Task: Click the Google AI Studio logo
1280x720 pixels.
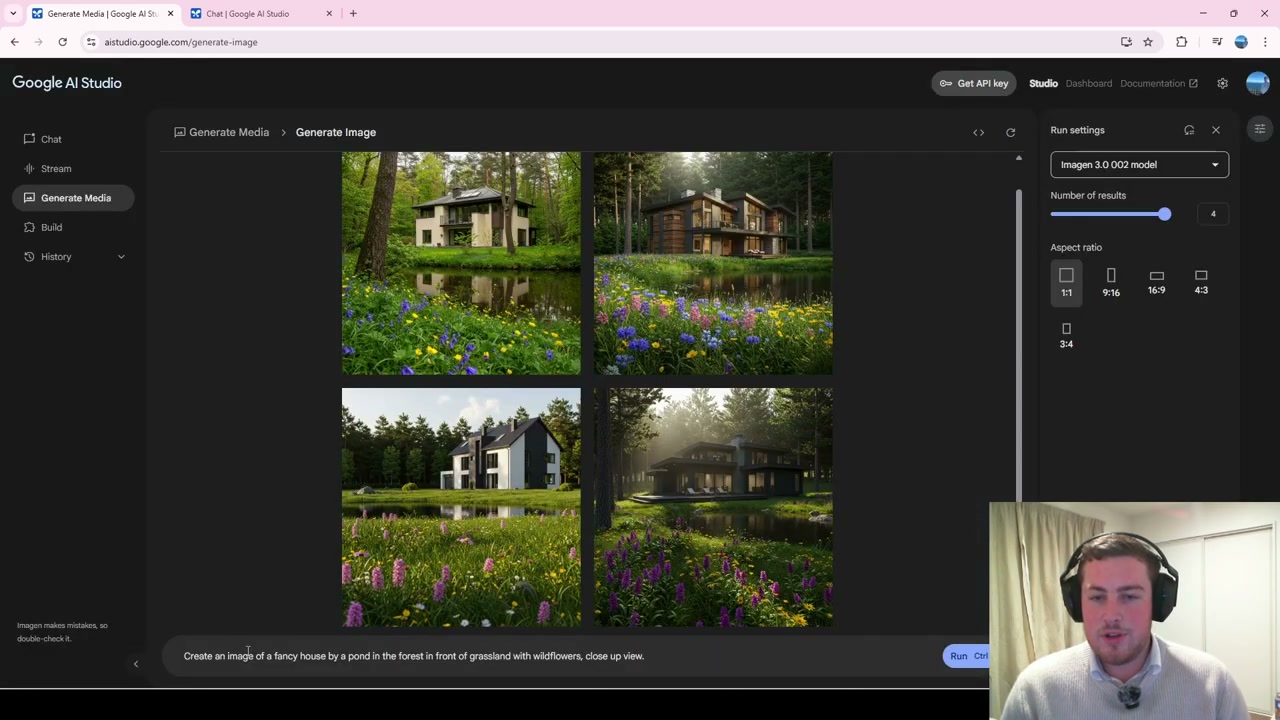Action: 67,83
